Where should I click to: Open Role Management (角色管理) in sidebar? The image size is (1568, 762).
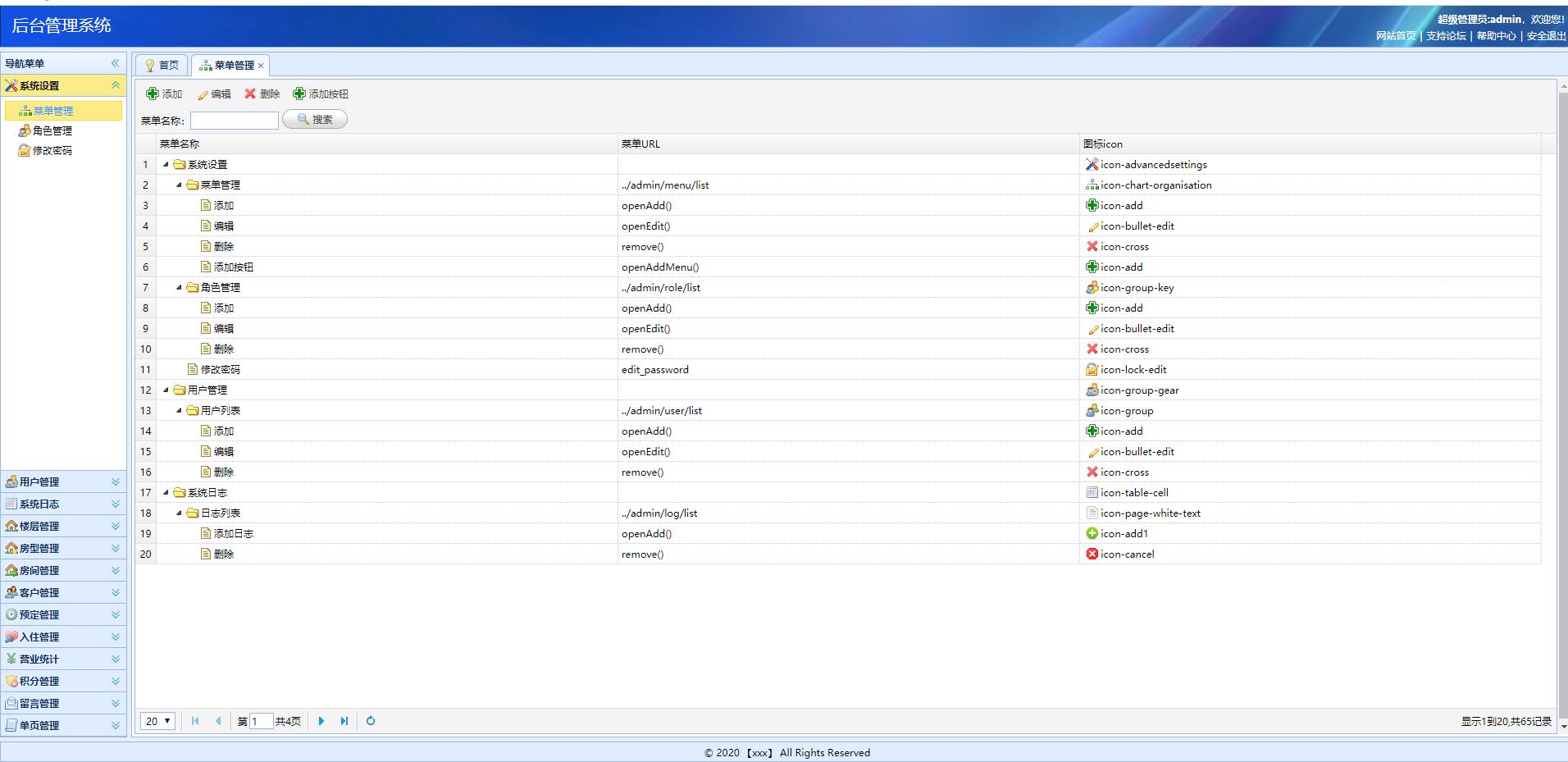click(x=52, y=130)
